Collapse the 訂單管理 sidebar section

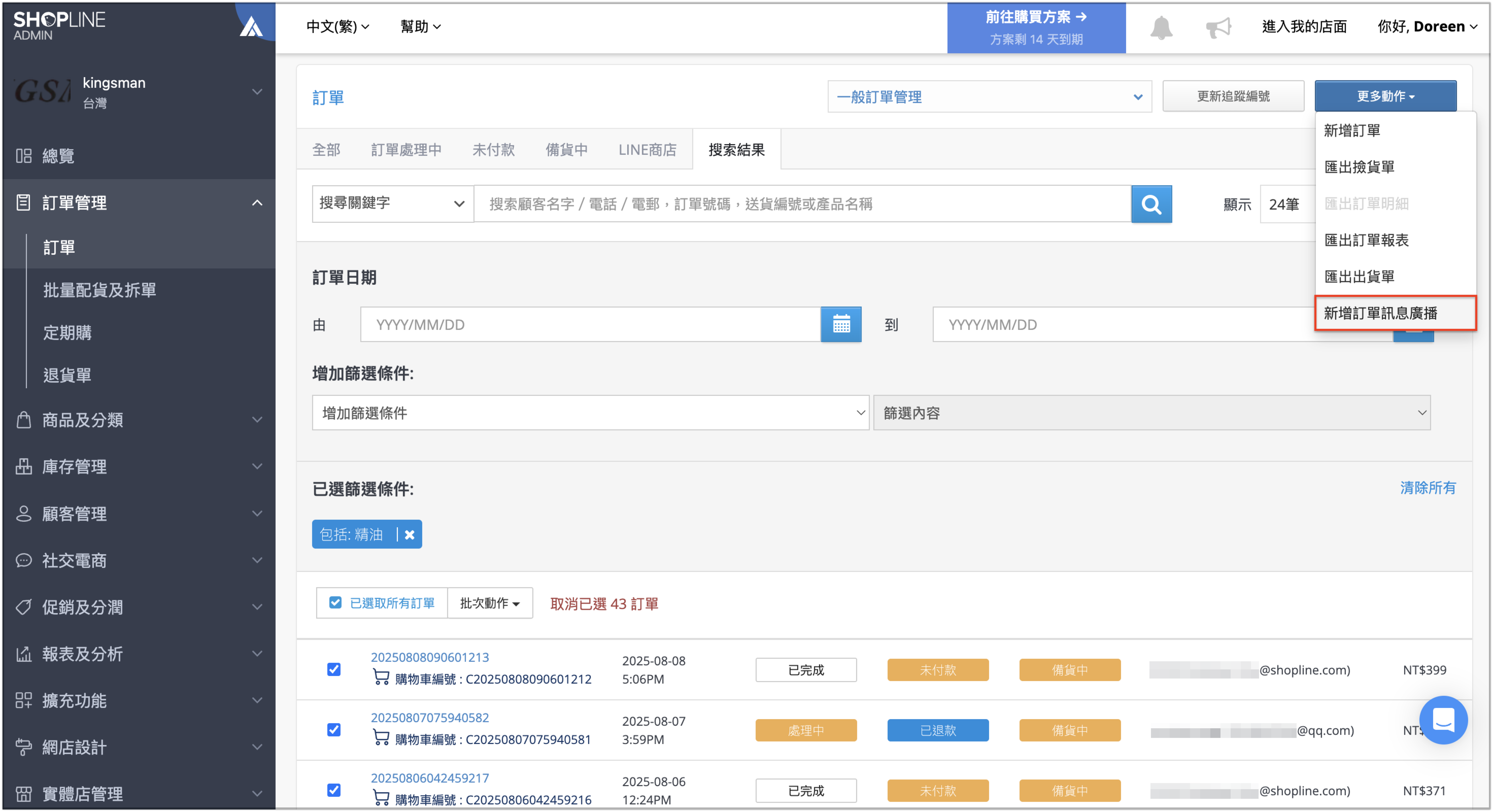tap(257, 202)
